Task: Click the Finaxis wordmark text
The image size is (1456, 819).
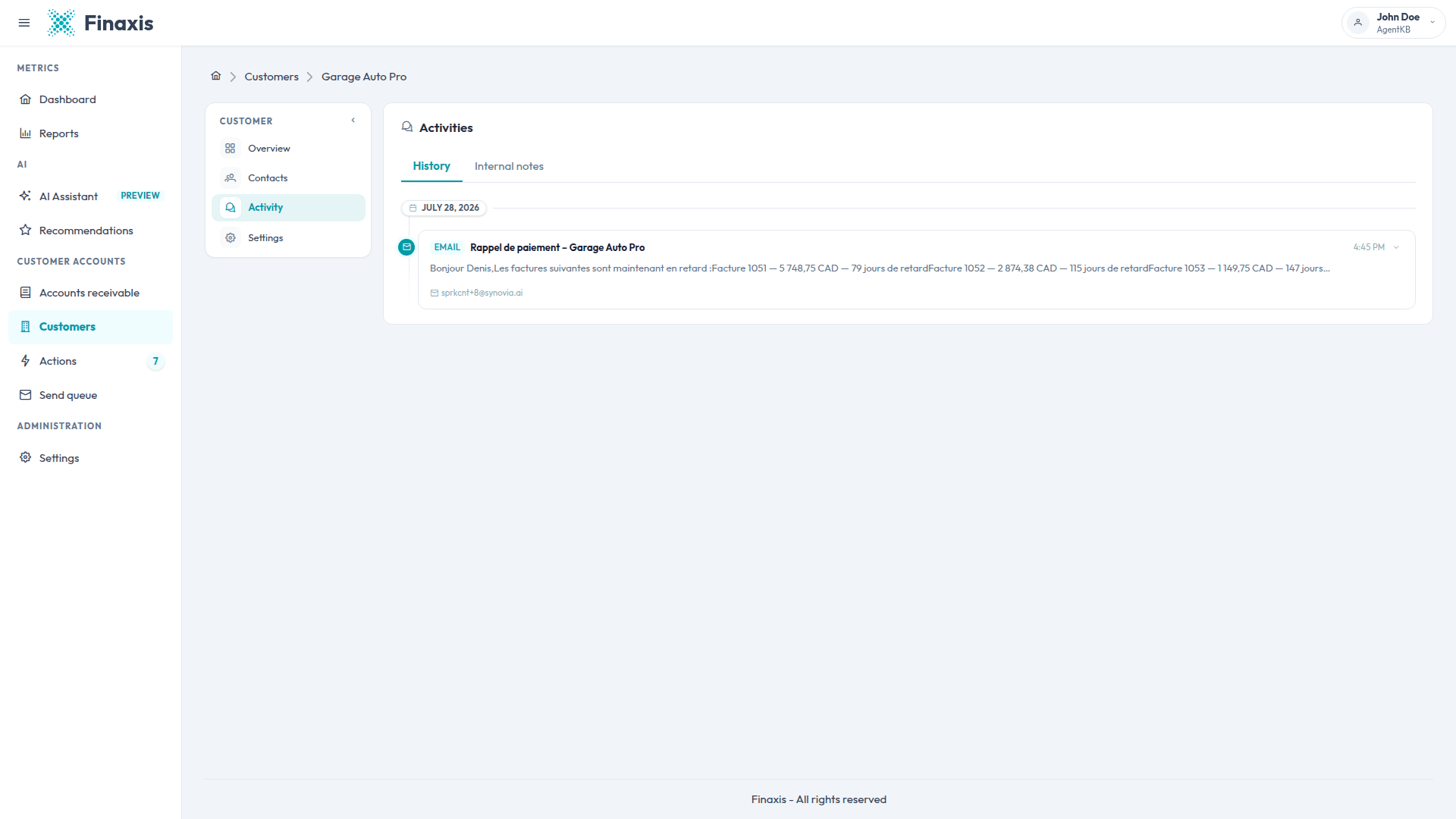Action: point(118,23)
